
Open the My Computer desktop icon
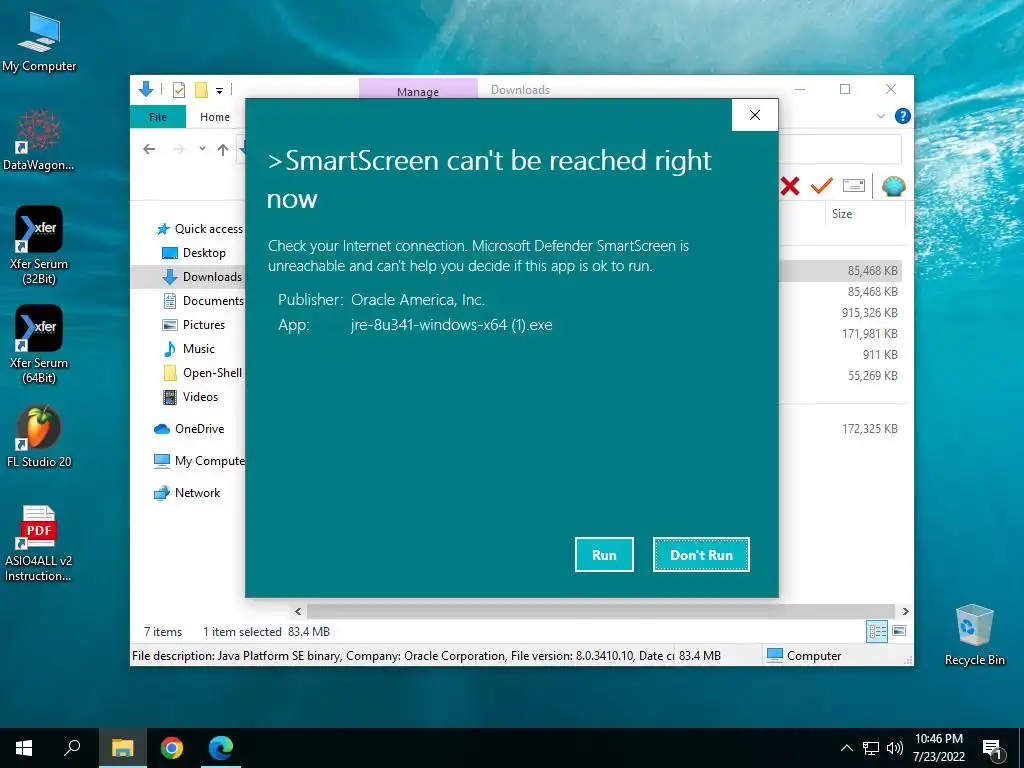click(x=39, y=42)
